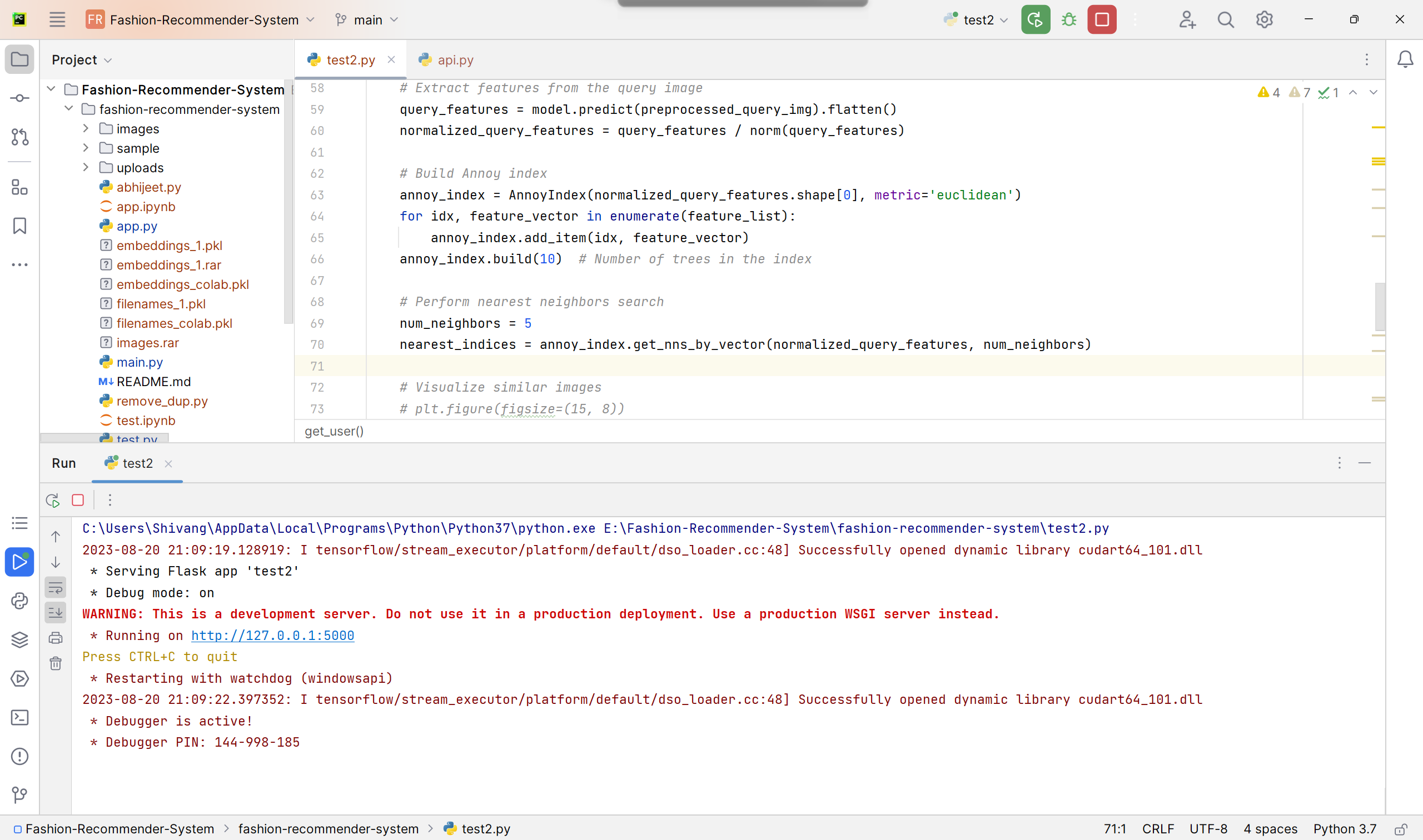This screenshot has width=1423, height=840.
Task: Open the Python Console tool window
Action: (20, 601)
